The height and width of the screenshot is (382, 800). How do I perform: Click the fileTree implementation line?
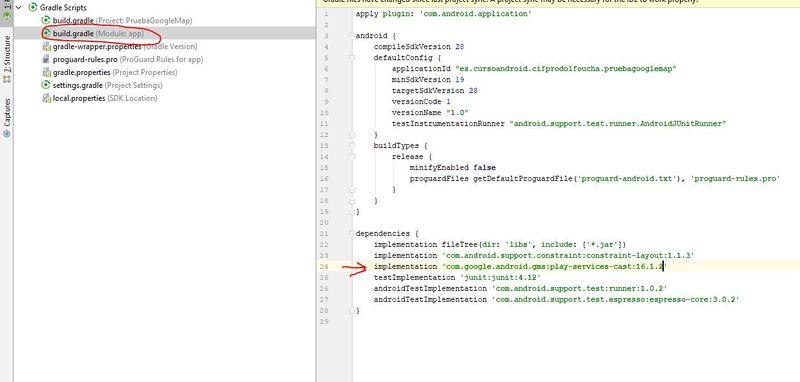pyautogui.click(x=500, y=244)
